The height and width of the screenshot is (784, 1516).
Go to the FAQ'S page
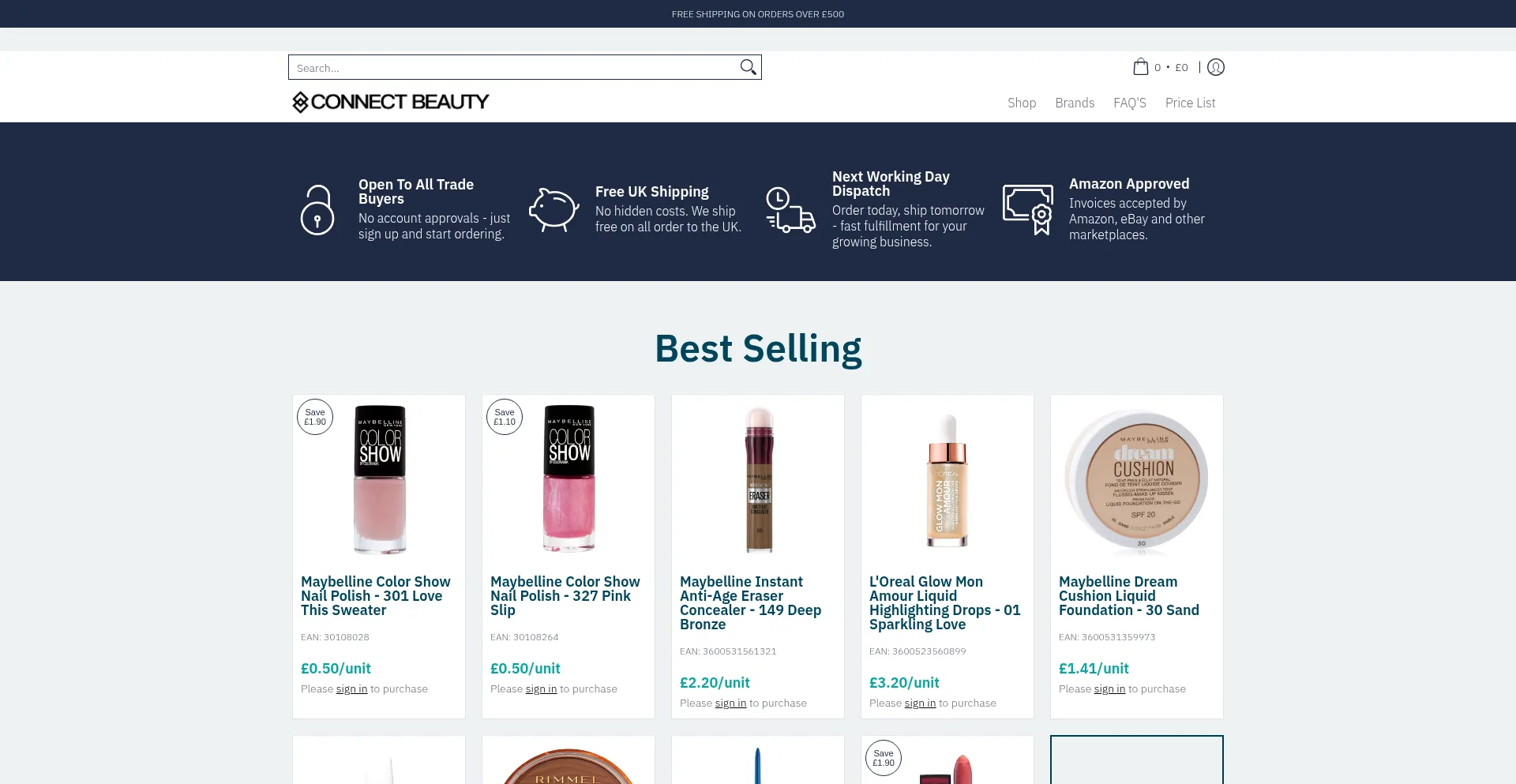1129,103
